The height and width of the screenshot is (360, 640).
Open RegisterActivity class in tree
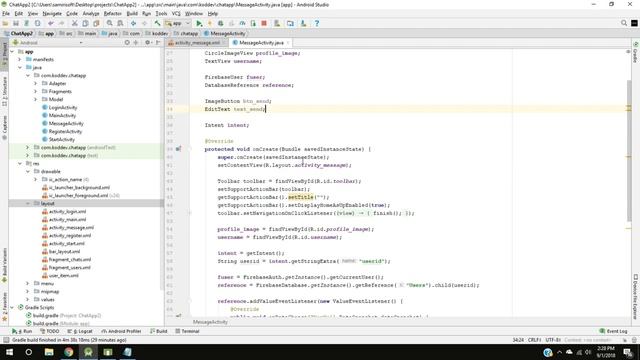click(x=65, y=131)
